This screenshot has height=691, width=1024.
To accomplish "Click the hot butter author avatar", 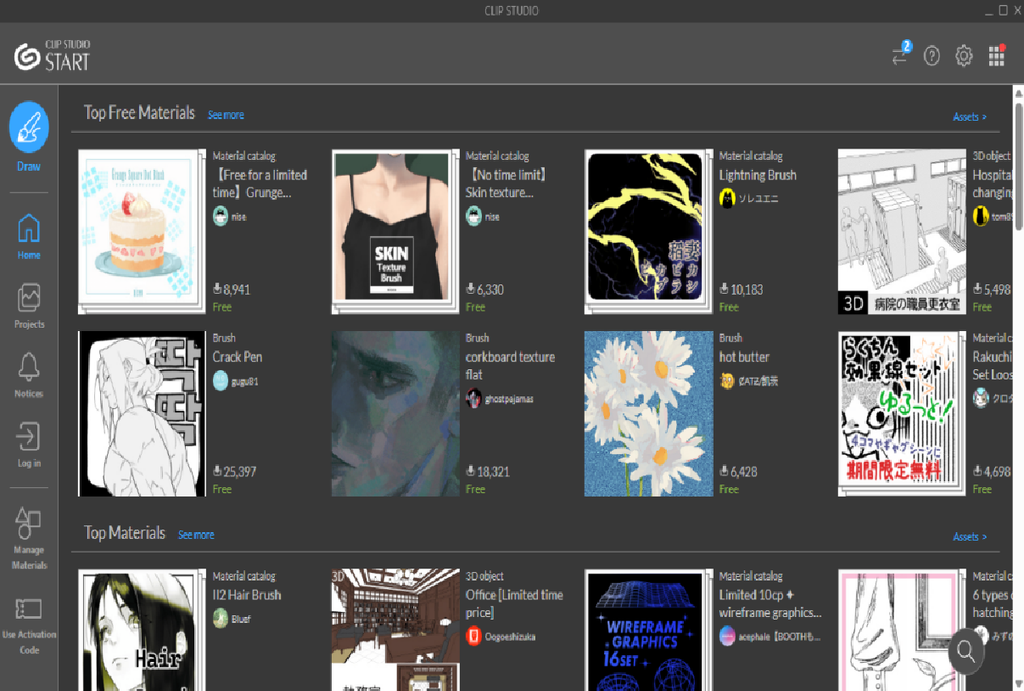I will click(727, 380).
